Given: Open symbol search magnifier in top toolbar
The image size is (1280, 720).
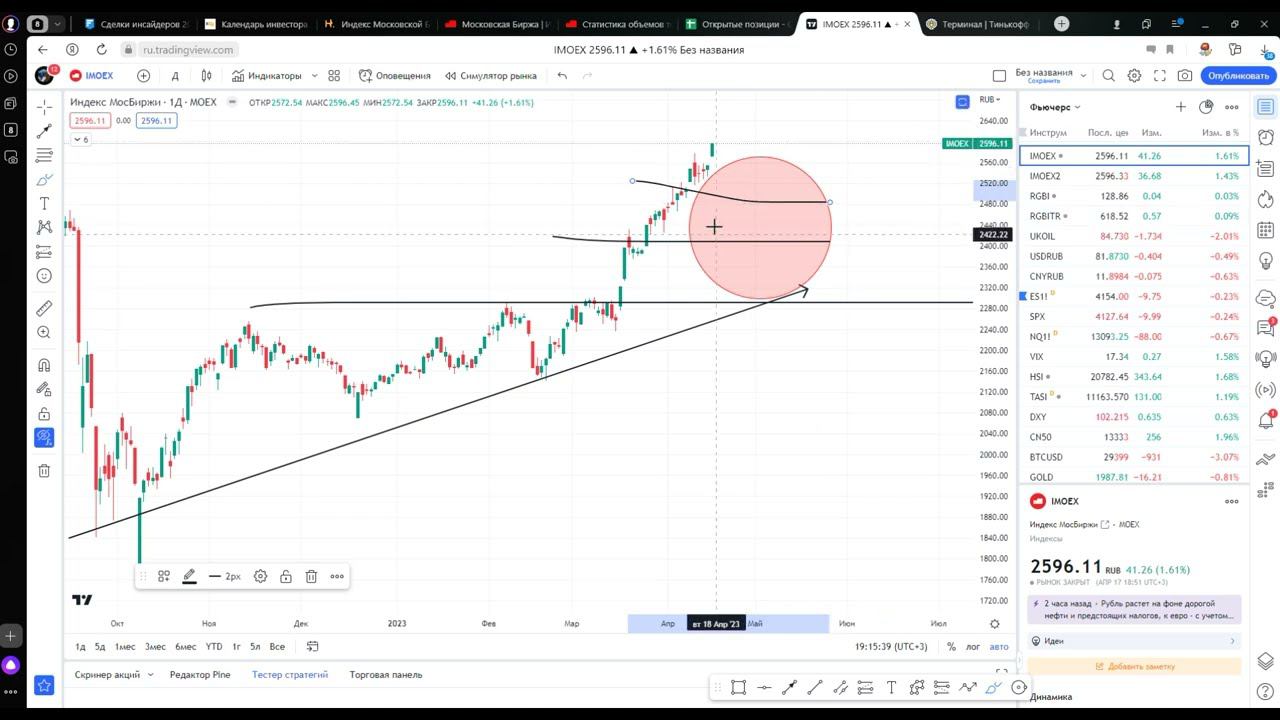Looking at the screenshot, I should pos(1108,75).
